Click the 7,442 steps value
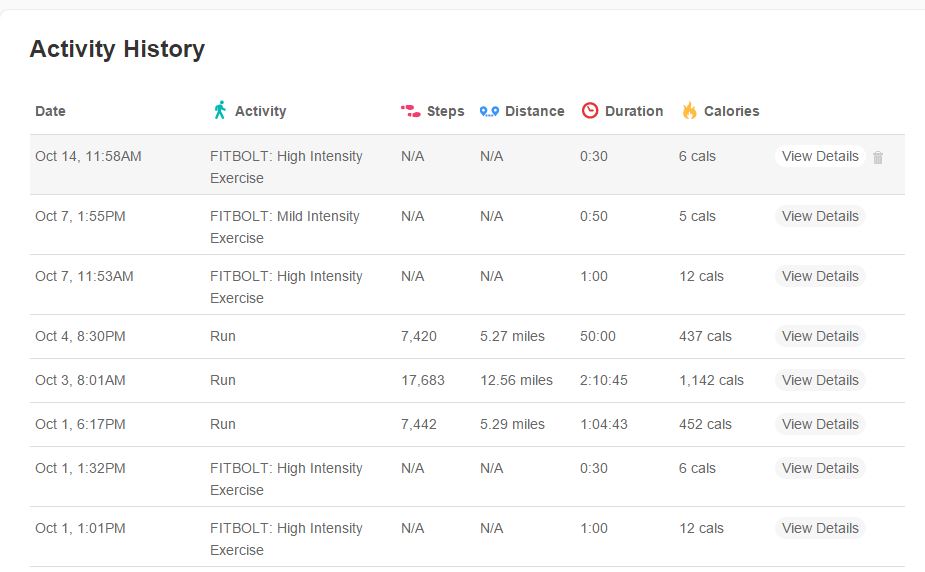The width and height of the screenshot is (925, 572). pos(419,425)
